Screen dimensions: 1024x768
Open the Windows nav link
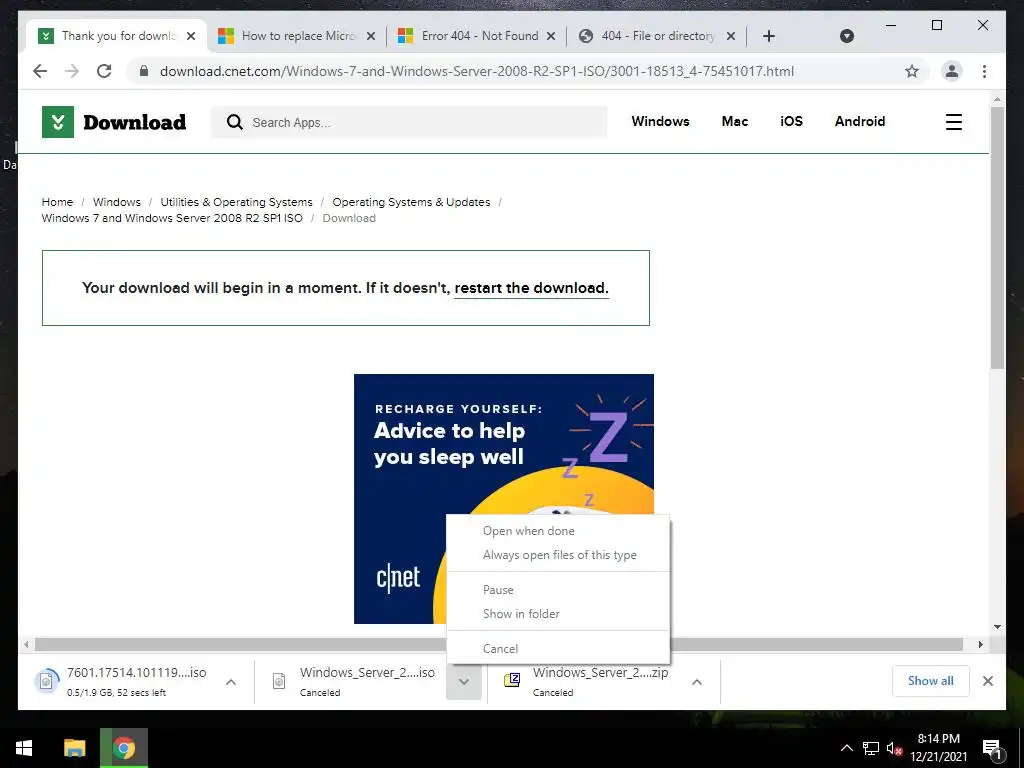click(660, 121)
